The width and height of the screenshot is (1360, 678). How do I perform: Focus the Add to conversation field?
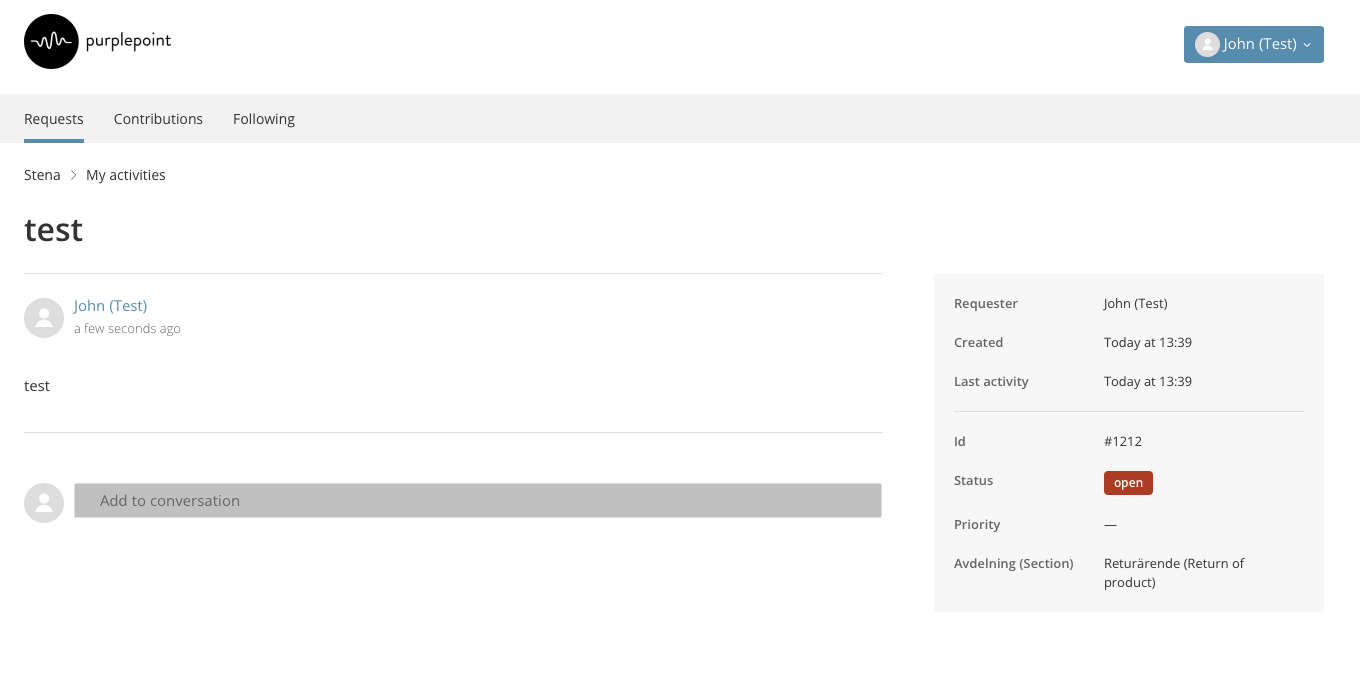pyautogui.click(x=478, y=501)
